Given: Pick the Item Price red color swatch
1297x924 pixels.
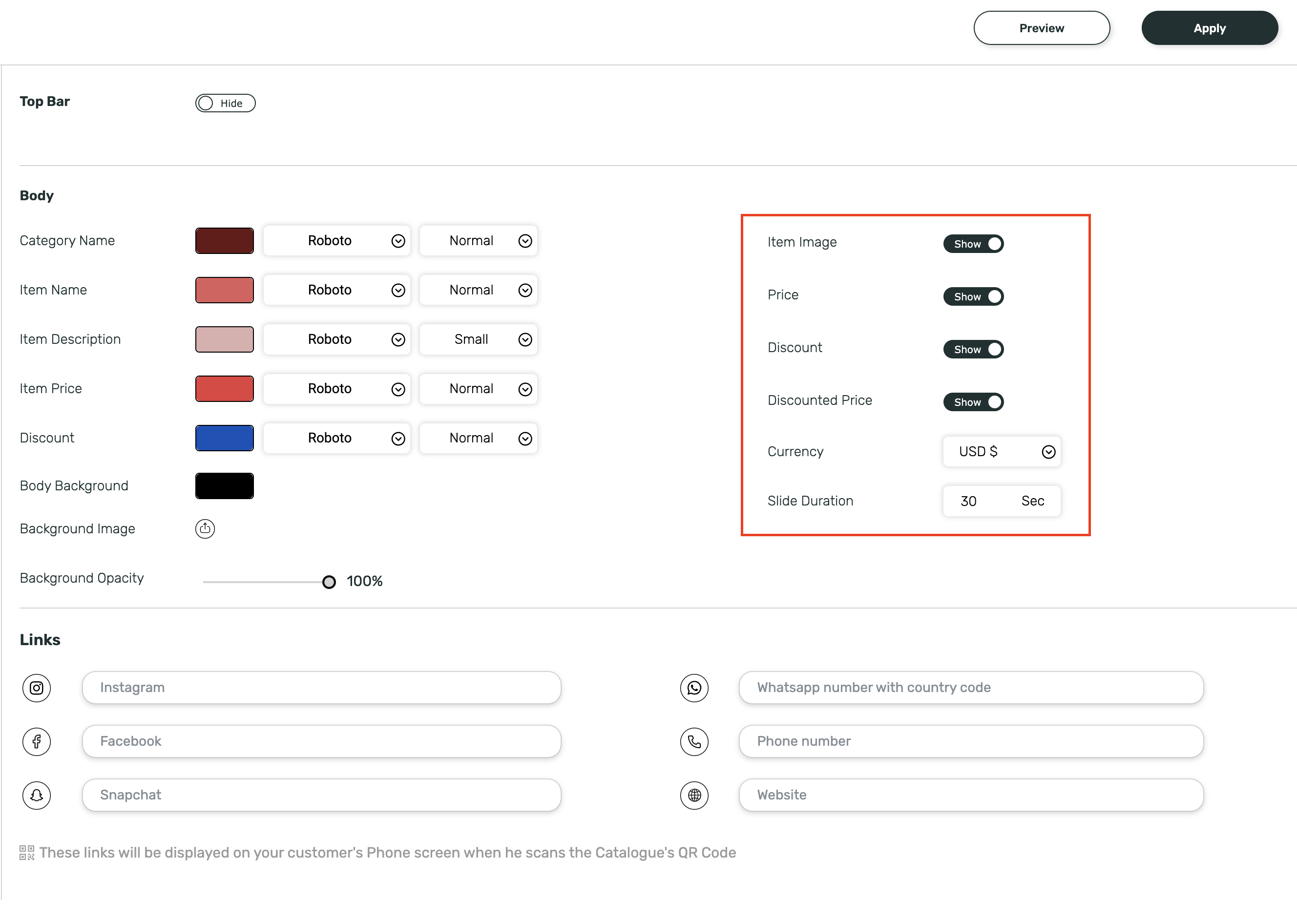Looking at the screenshot, I should pos(225,389).
